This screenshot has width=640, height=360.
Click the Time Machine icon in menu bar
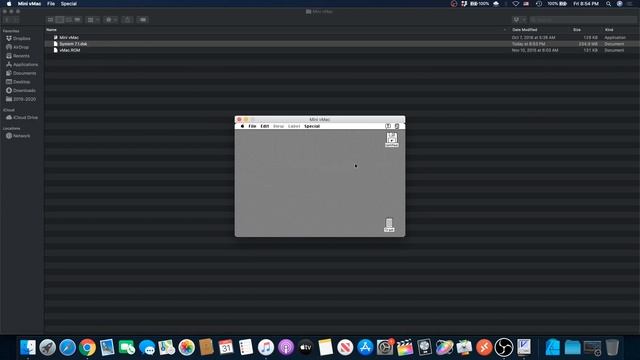[x=539, y=4]
